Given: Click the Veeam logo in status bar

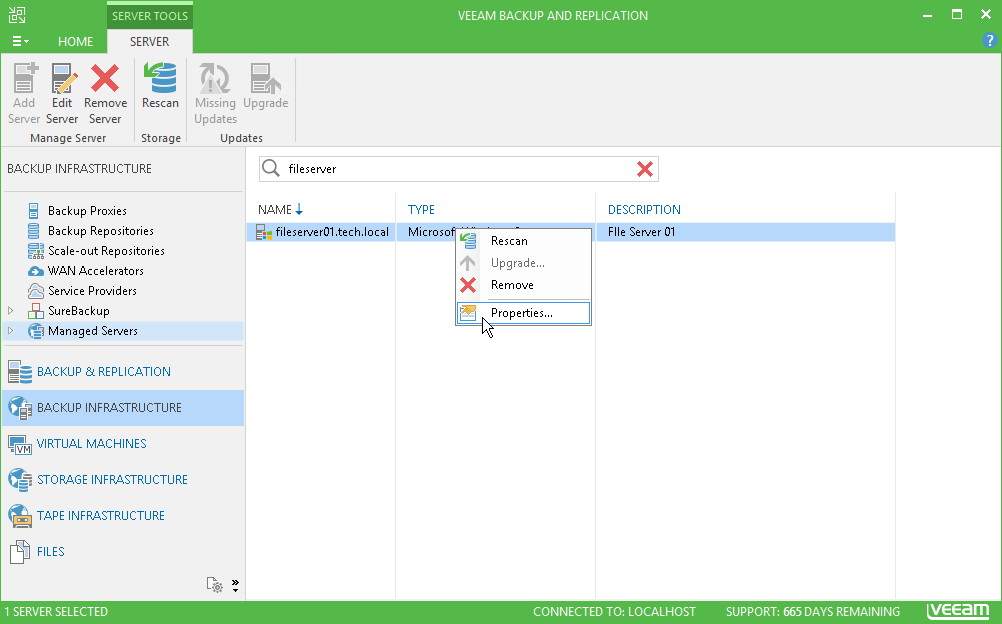Looking at the screenshot, I should pos(958,611).
